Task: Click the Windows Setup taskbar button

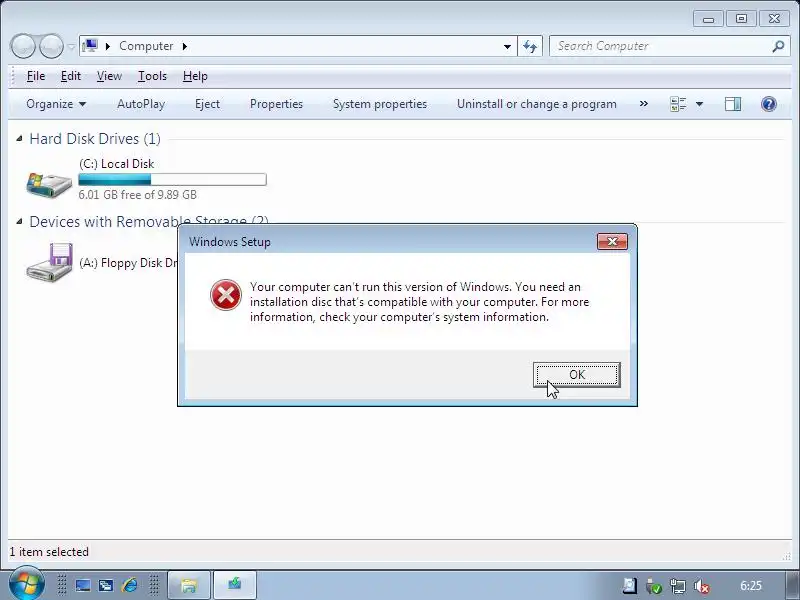Action: pyautogui.click(x=235, y=585)
